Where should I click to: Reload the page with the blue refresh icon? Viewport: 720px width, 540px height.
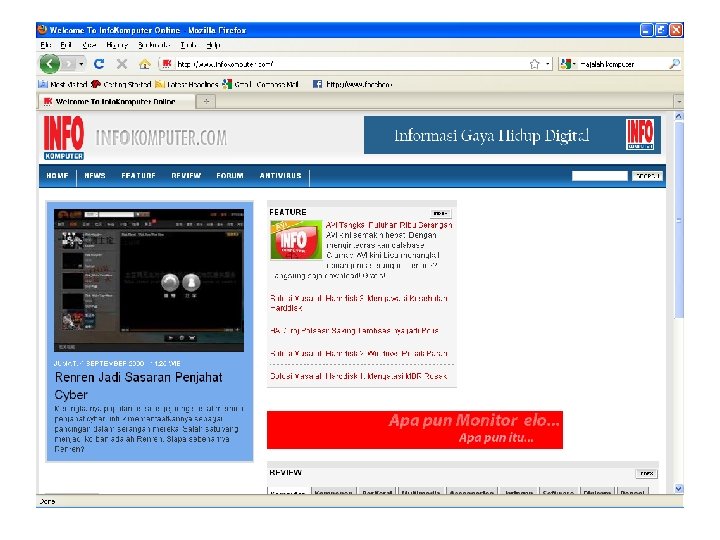(99, 64)
